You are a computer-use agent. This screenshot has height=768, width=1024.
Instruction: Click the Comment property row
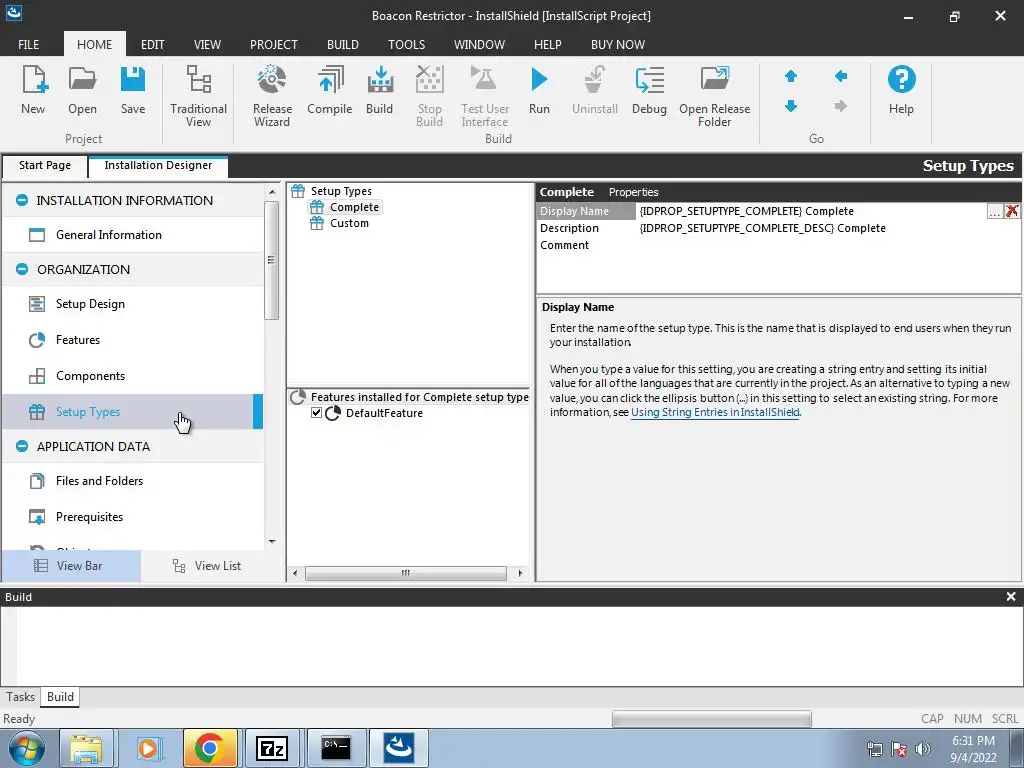(x=778, y=245)
